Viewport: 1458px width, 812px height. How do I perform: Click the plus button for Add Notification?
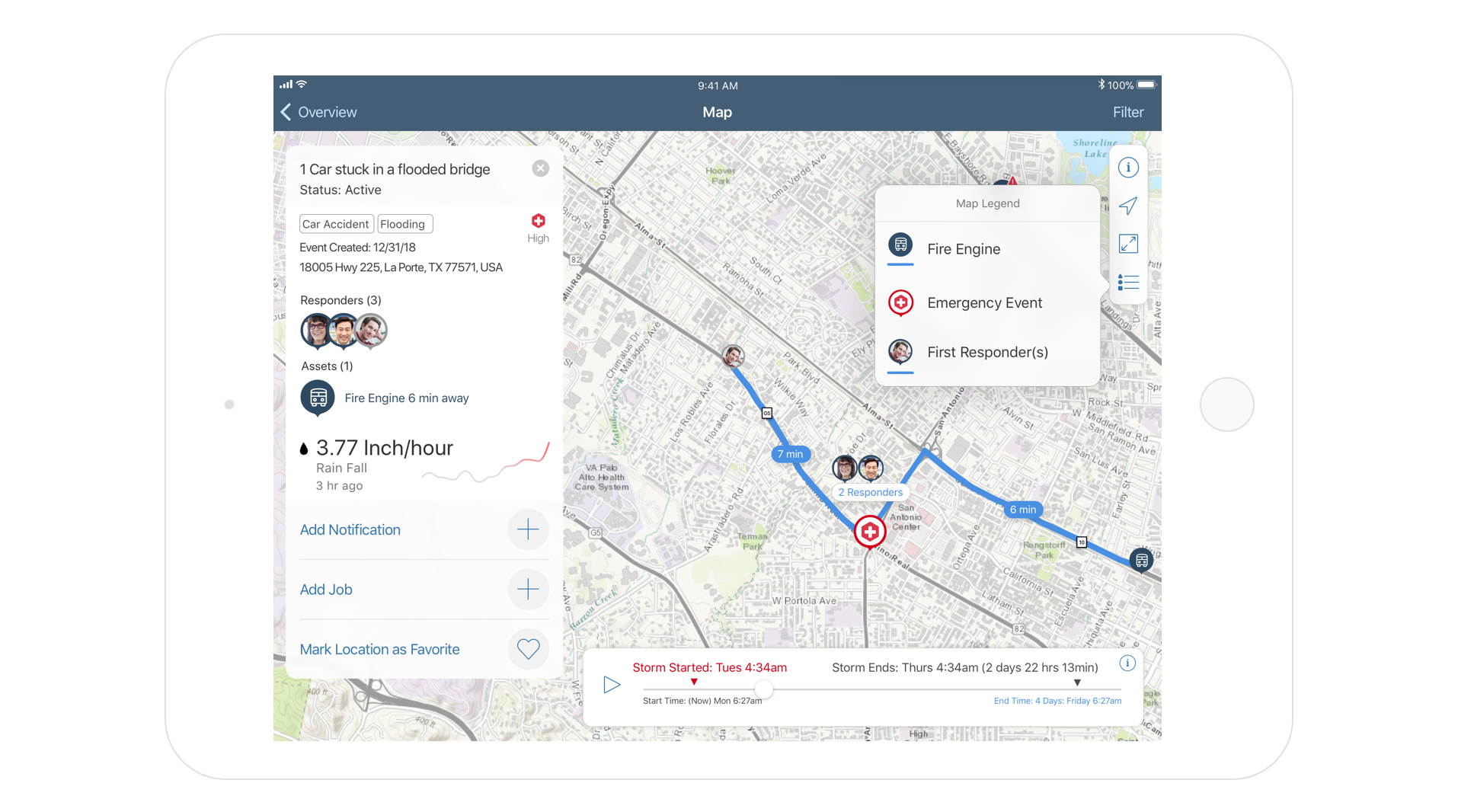click(x=528, y=529)
